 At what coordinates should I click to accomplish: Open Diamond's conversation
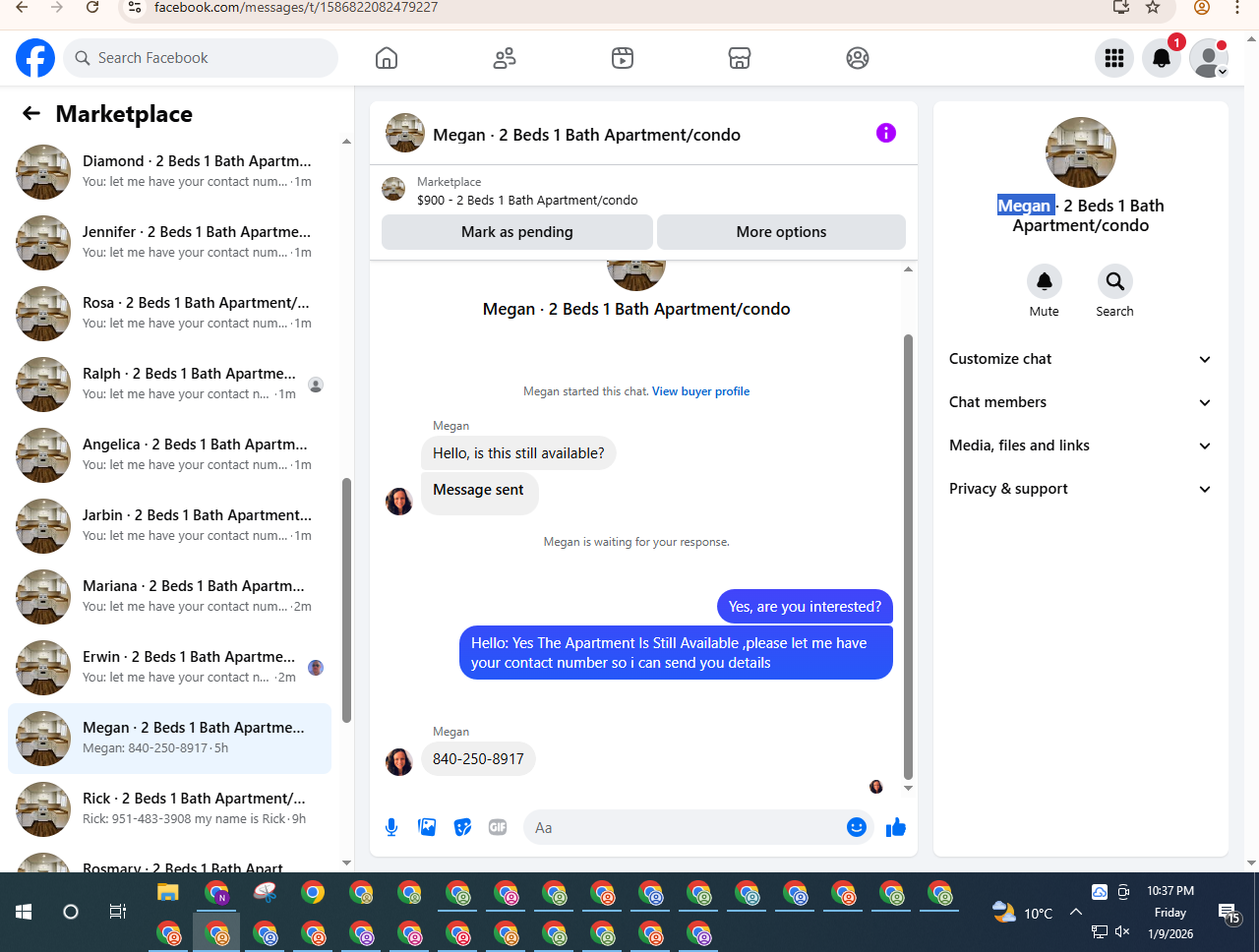point(169,172)
